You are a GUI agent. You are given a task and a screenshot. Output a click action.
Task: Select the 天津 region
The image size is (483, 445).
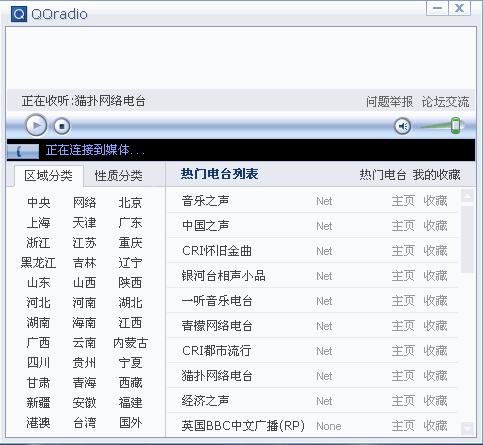tap(85, 223)
